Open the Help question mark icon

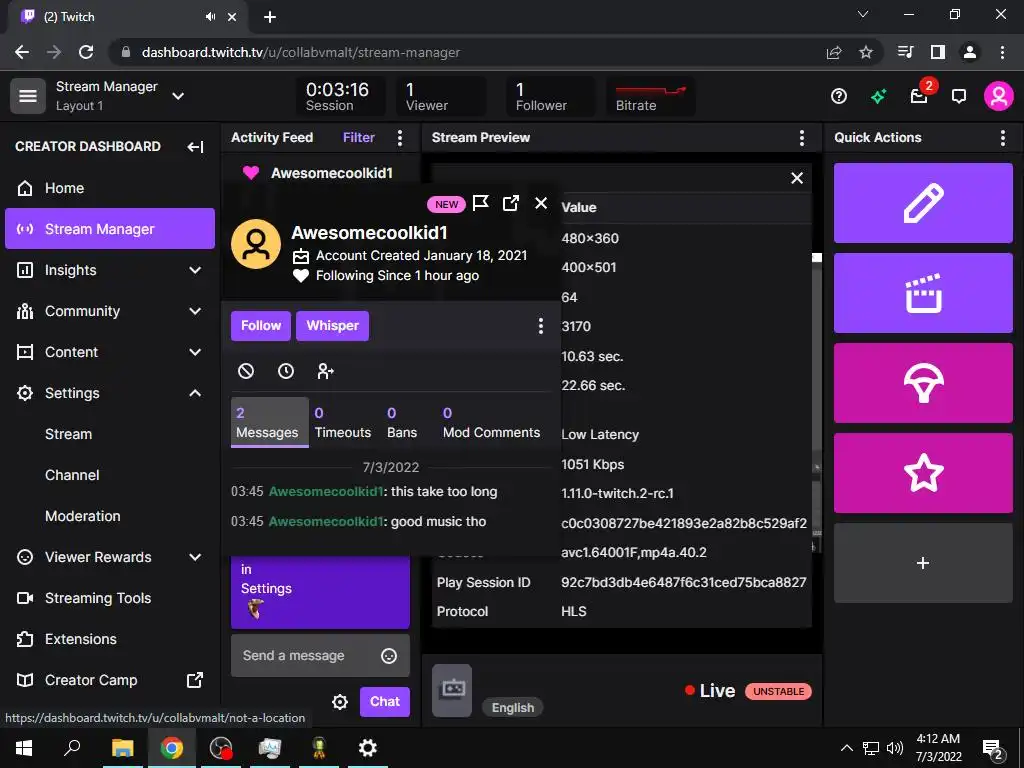(x=839, y=97)
